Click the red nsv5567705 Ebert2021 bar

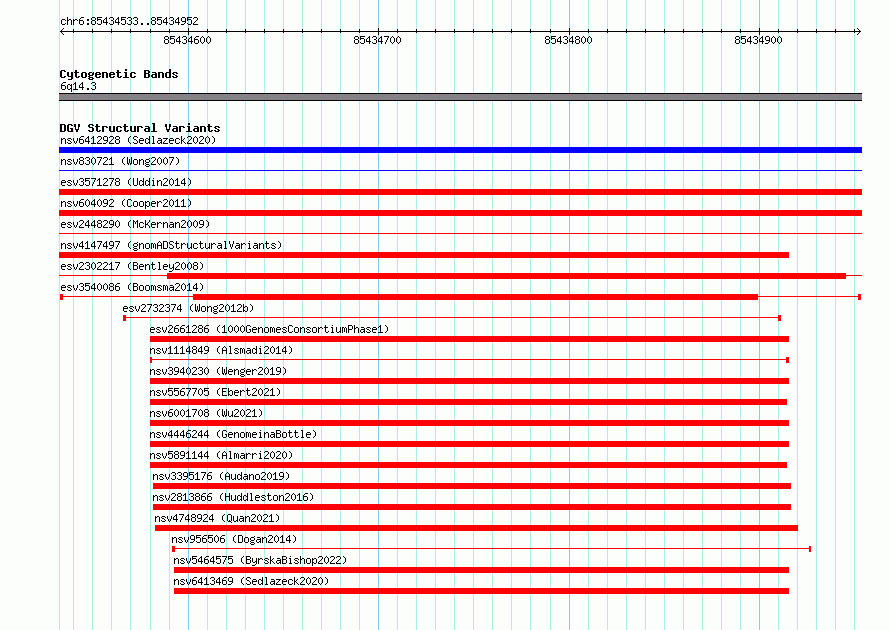pos(468,402)
